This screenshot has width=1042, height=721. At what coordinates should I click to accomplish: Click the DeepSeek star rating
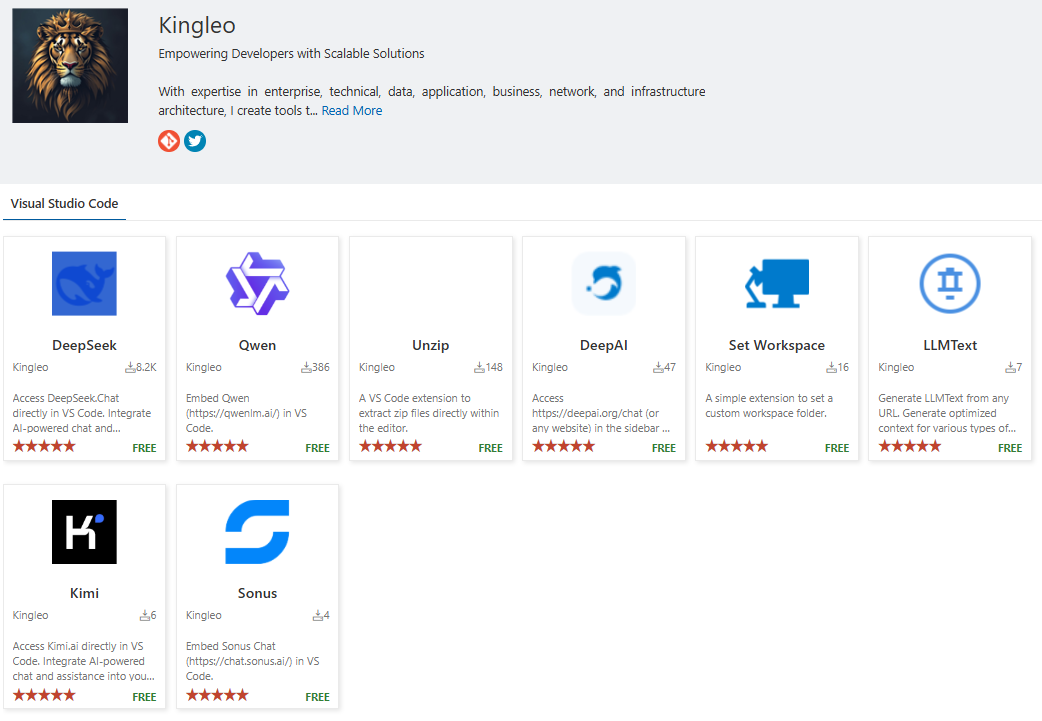(x=44, y=446)
